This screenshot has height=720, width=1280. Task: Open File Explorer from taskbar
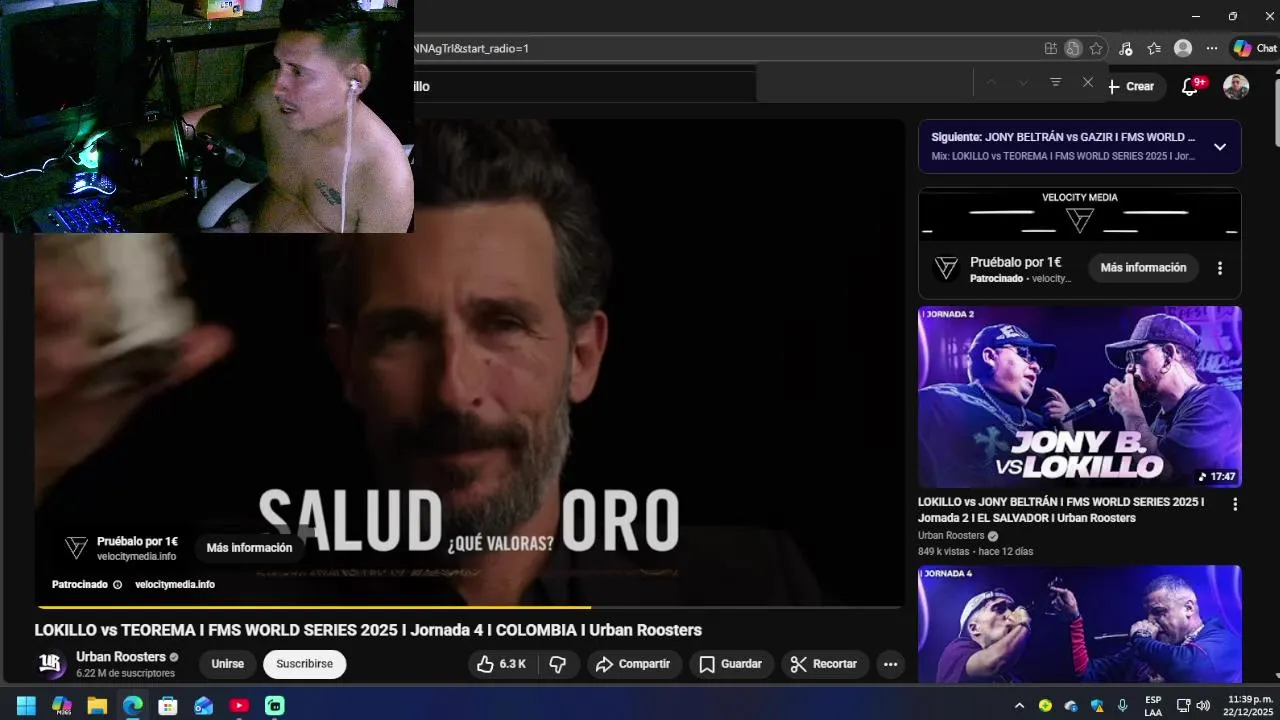[x=97, y=706]
